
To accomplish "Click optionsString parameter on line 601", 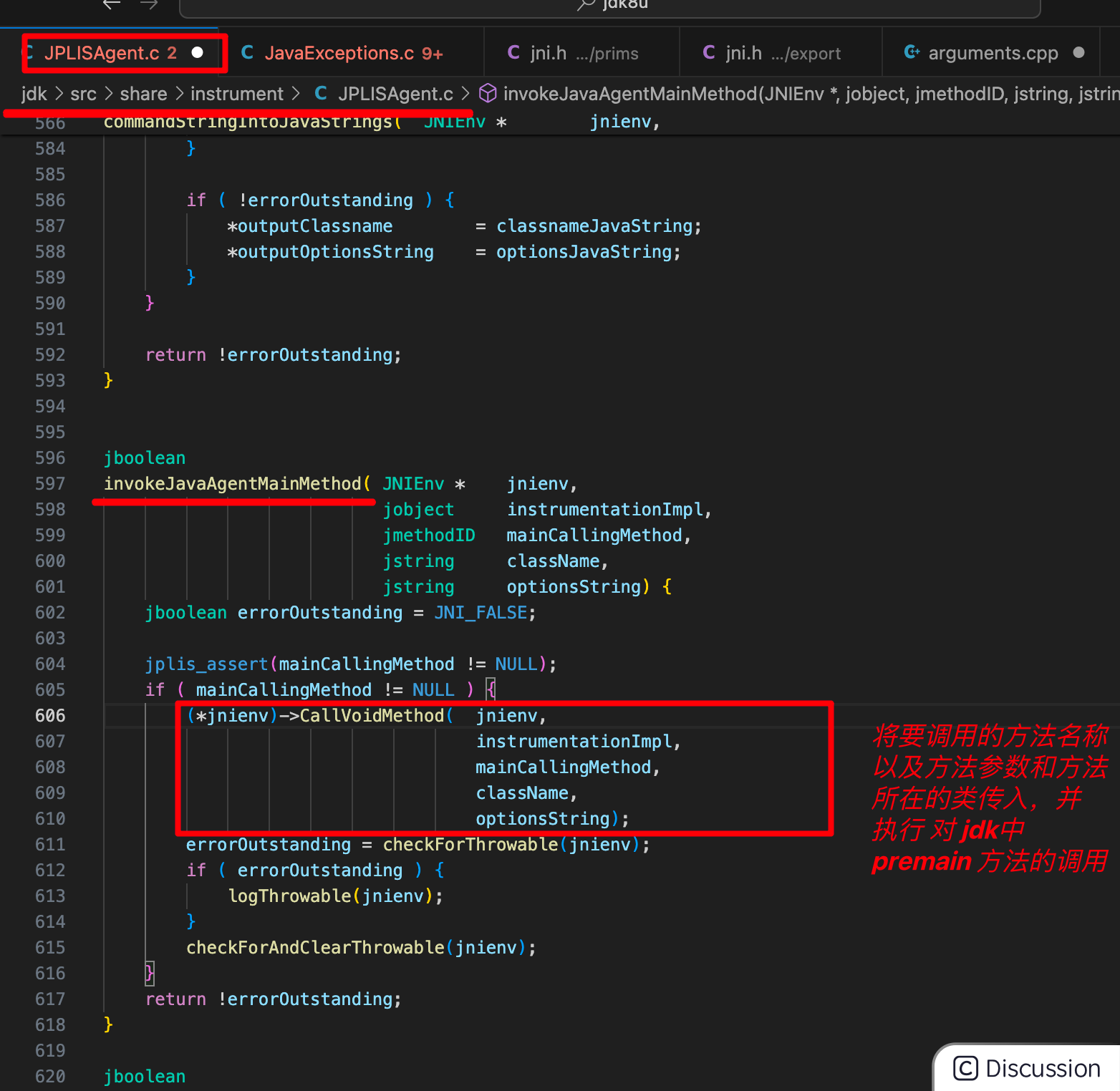I will coord(574,586).
